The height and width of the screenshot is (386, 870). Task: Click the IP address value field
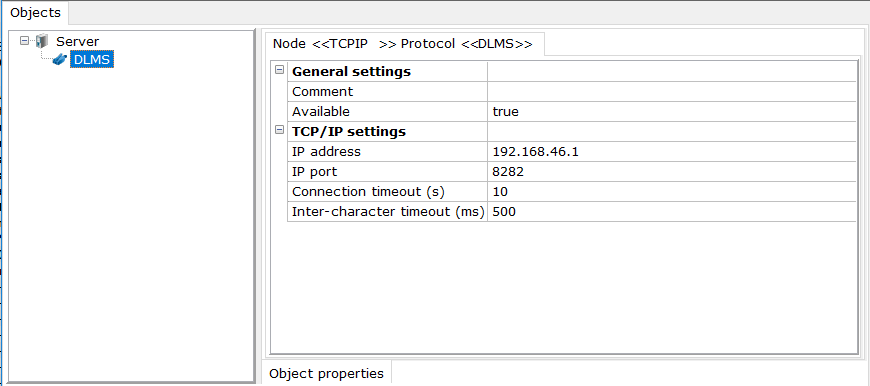(672, 152)
